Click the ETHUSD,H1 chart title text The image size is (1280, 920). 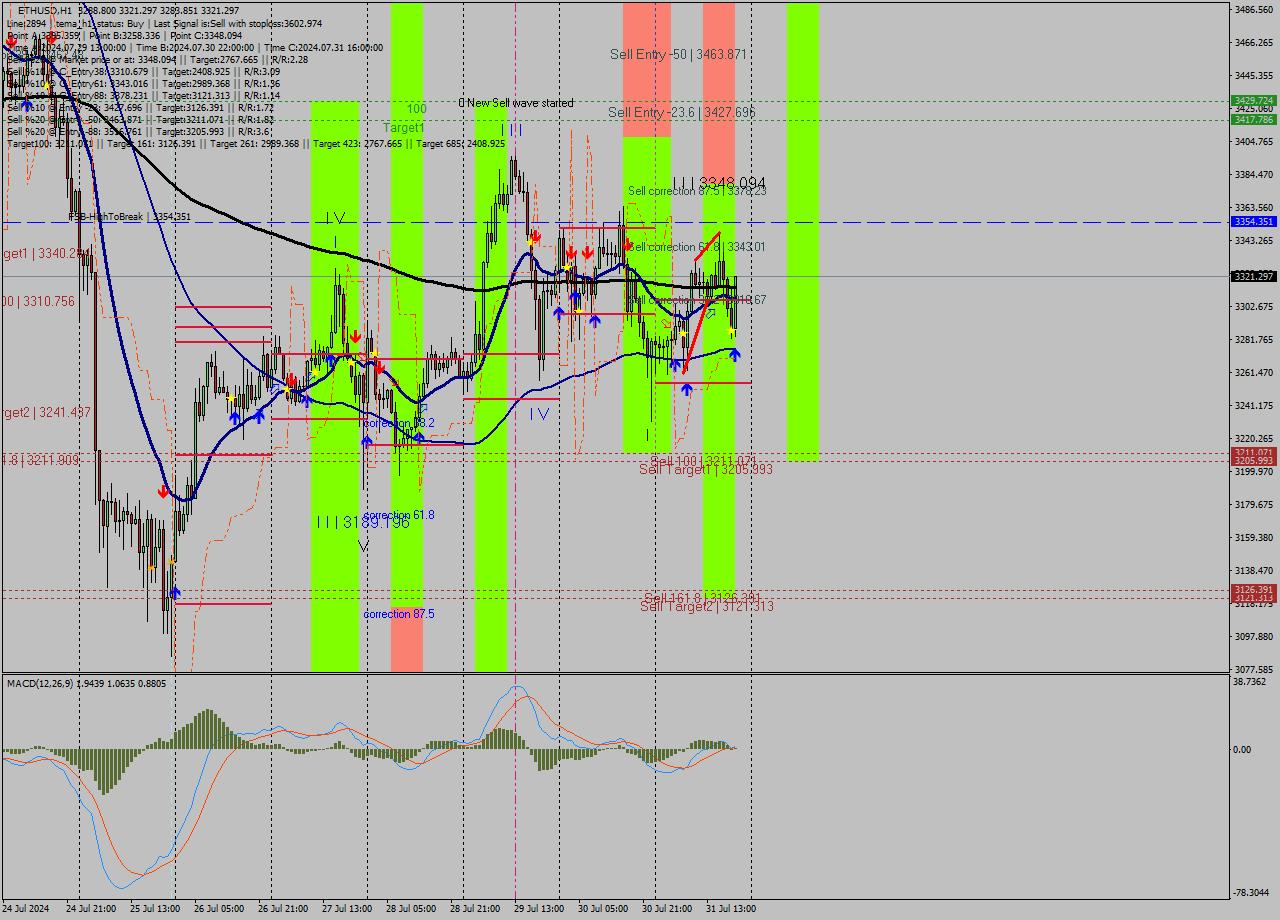45,10
